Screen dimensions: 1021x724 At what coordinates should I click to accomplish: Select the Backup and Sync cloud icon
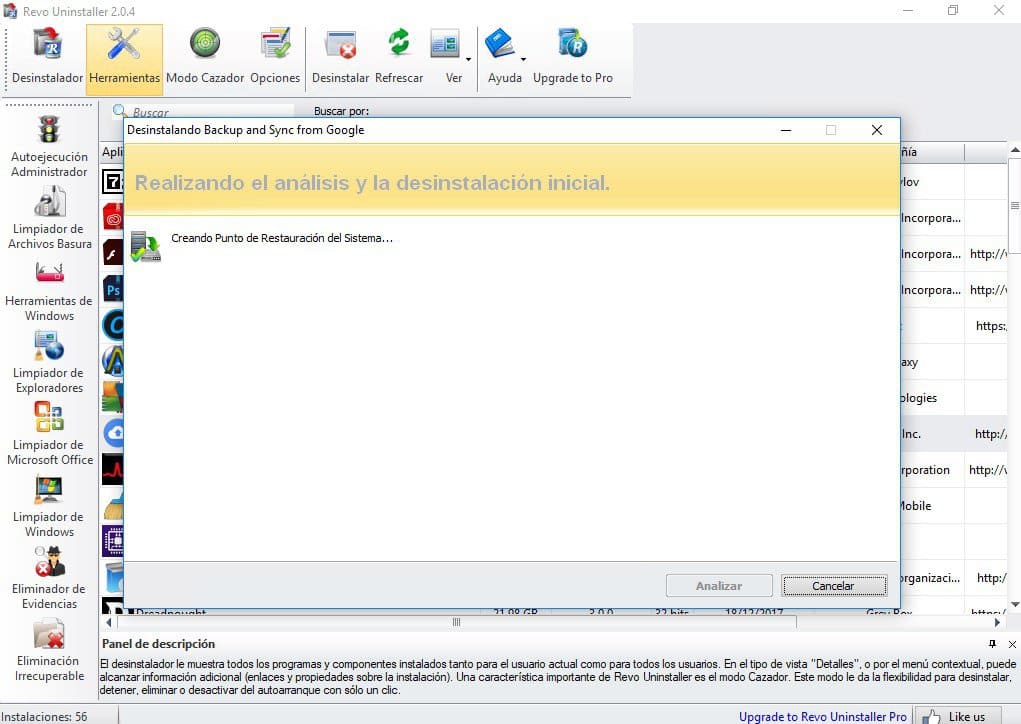coord(113,433)
